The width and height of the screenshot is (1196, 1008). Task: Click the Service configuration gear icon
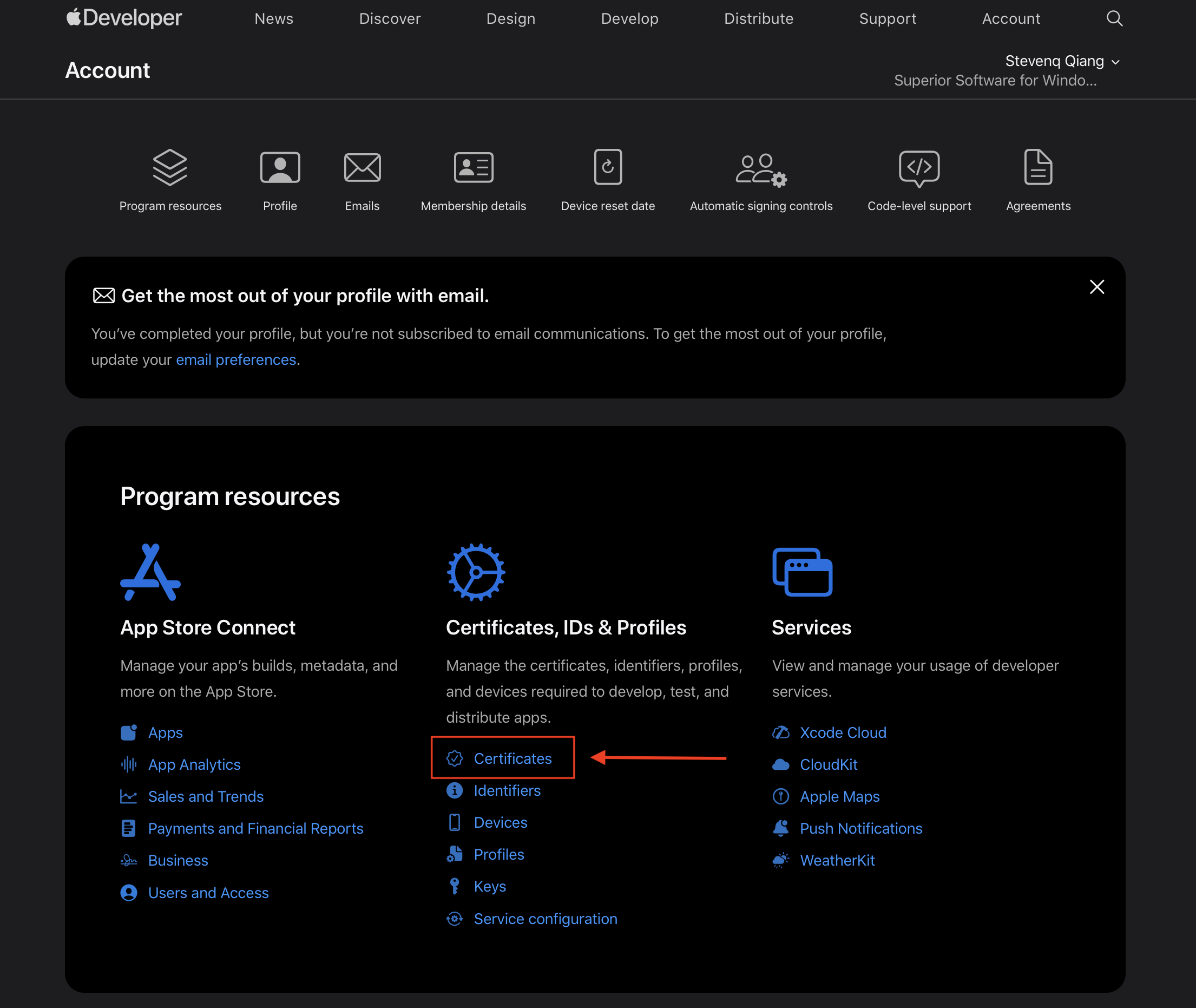tap(455, 919)
